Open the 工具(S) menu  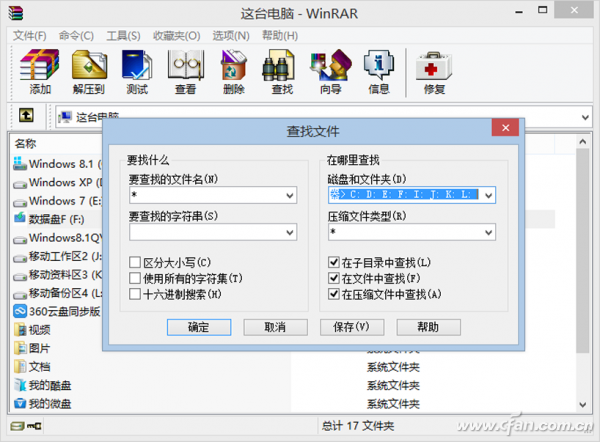(x=123, y=36)
